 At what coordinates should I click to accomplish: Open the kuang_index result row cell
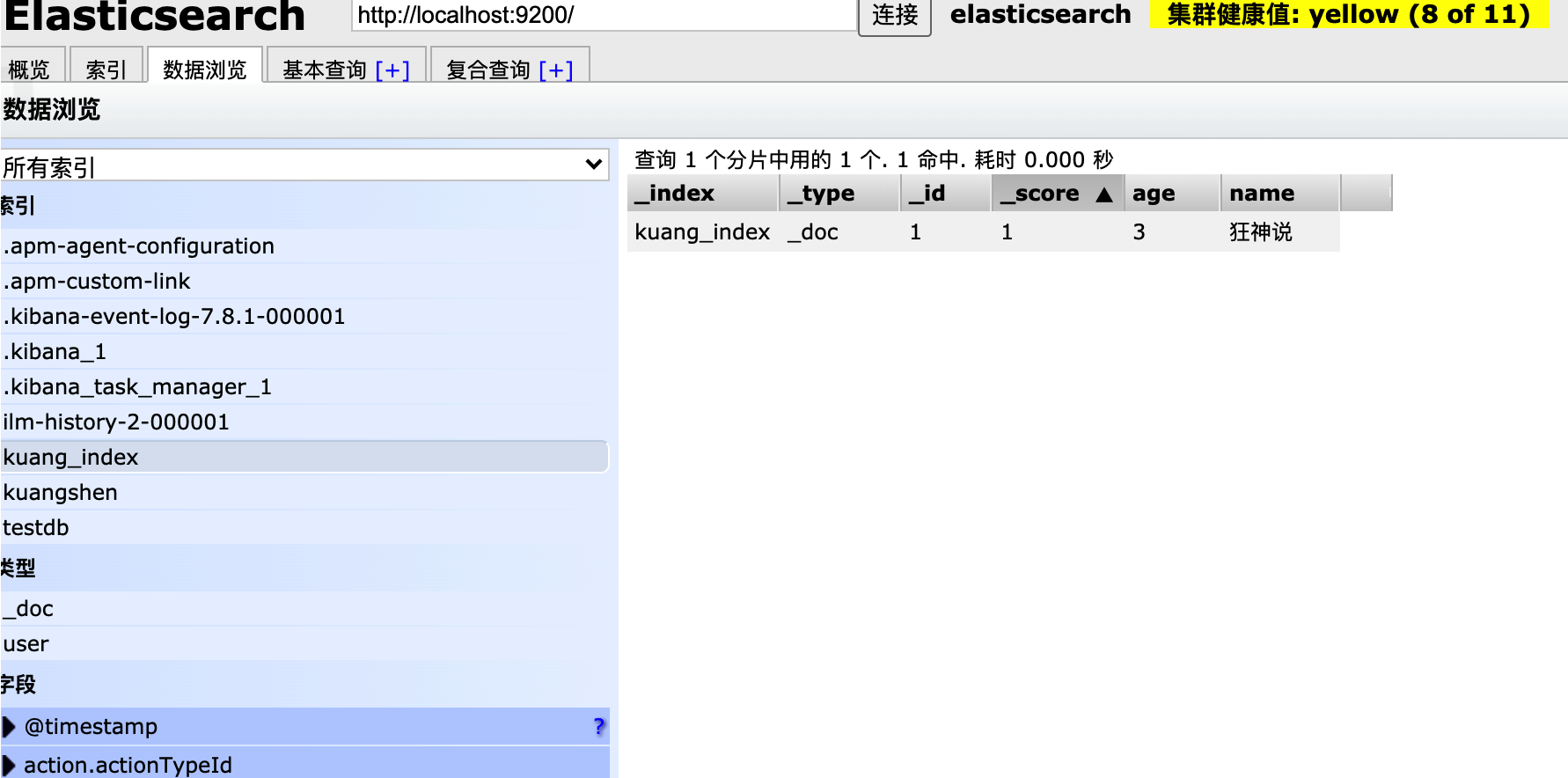click(x=702, y=231)
